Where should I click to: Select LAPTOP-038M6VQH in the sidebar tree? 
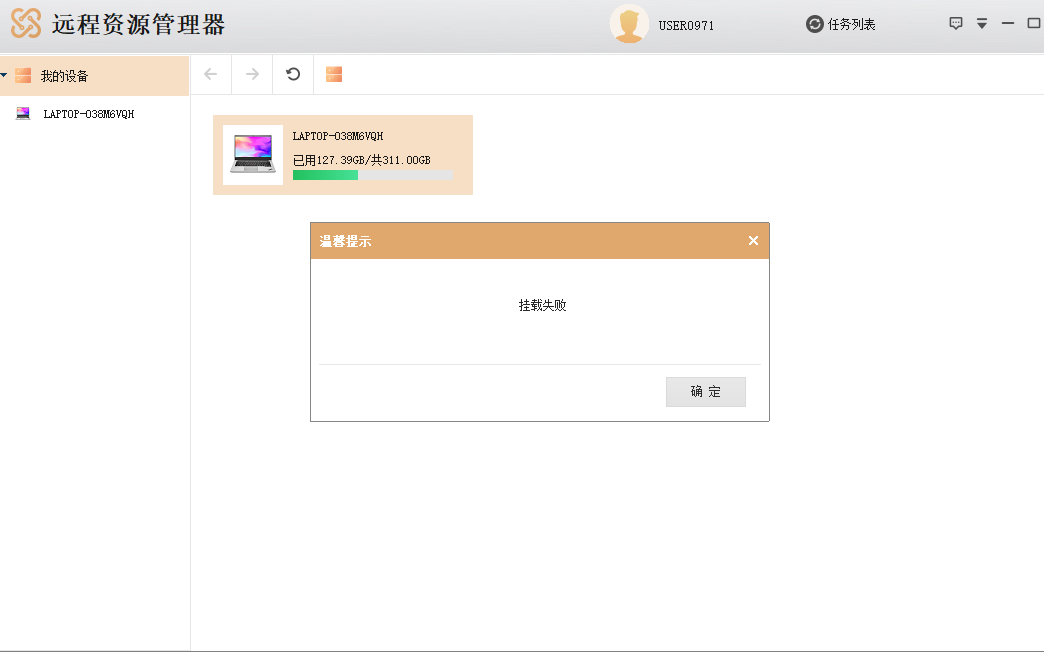point(88,114)
